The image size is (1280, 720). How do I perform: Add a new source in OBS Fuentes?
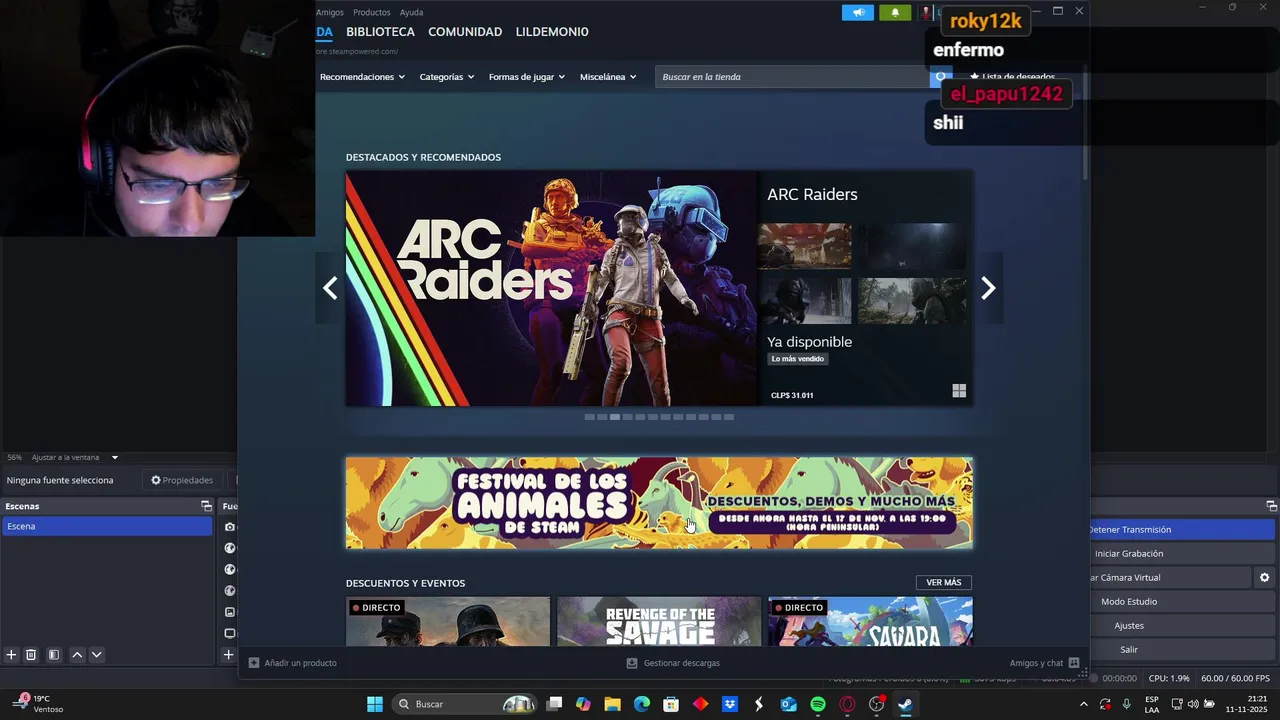[x=228, y=655]
